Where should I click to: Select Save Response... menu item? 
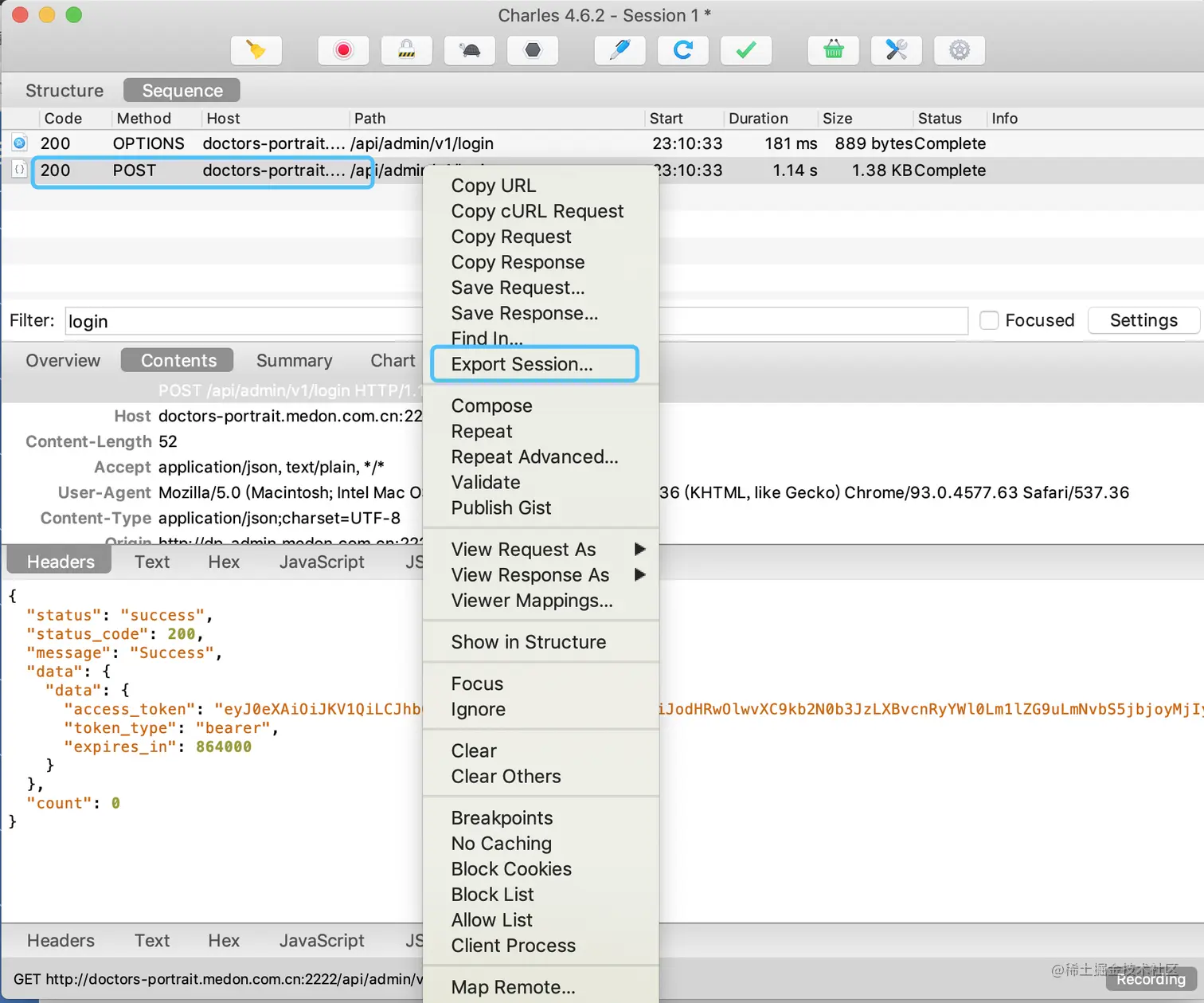pos(525,313)
